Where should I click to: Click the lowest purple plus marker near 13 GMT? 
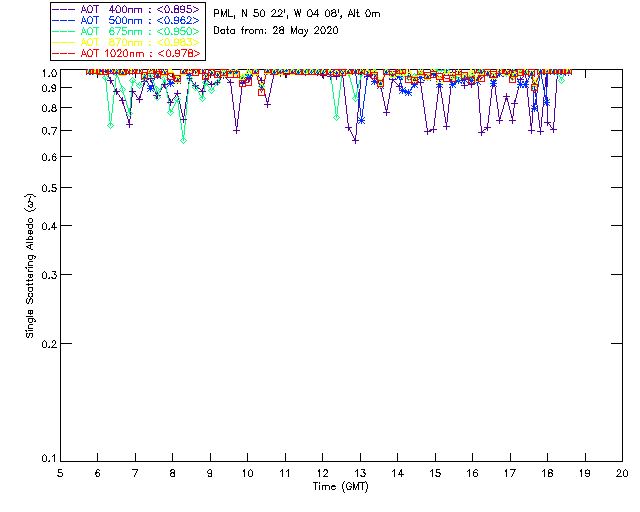pyautogui.click(x=356, y=141)
